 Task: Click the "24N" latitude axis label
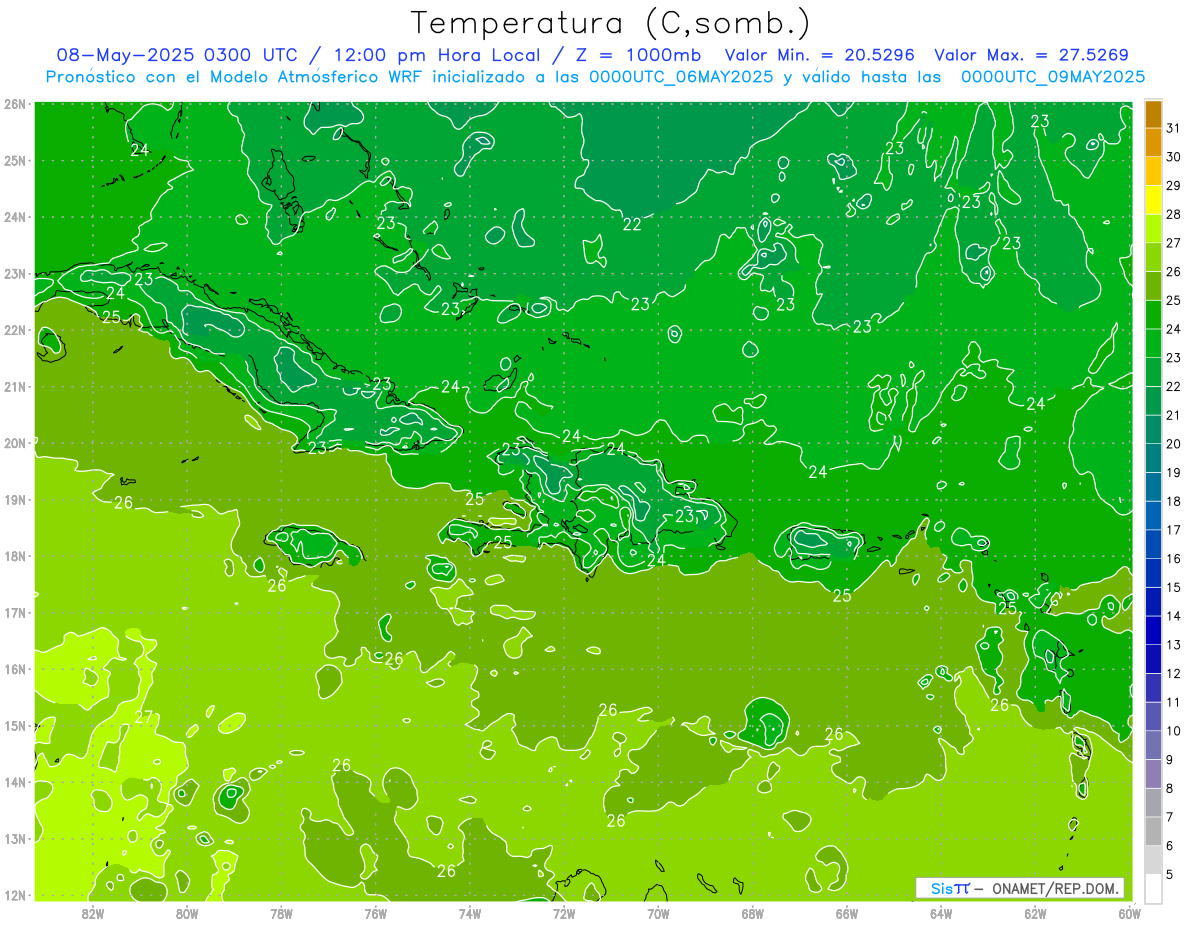pyautogui.click(x=15, y=217)
